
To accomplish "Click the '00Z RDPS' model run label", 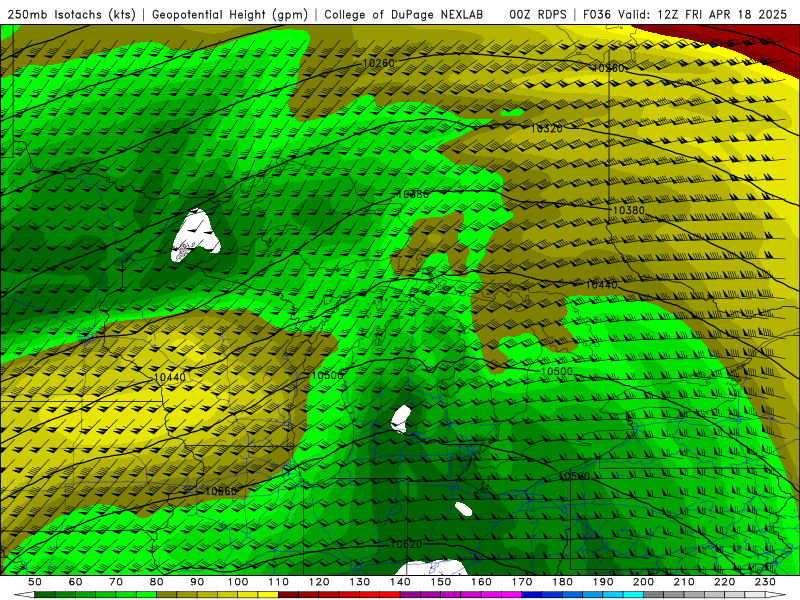I will [538, 15].
